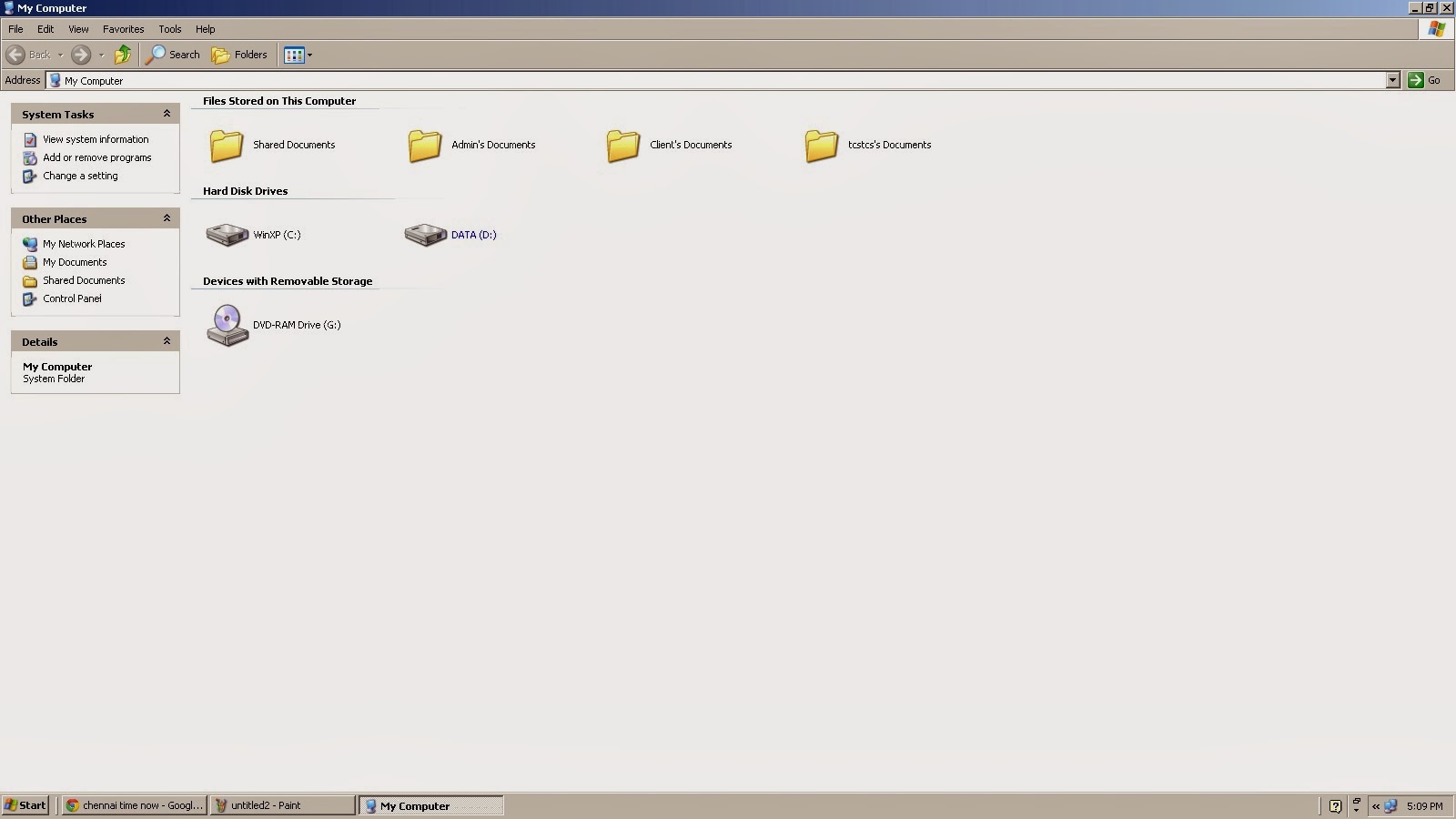Open My Documents link in sidebar
This screenshot has width=1456, height=819.
pyautogui.click(x=75, y=262)
